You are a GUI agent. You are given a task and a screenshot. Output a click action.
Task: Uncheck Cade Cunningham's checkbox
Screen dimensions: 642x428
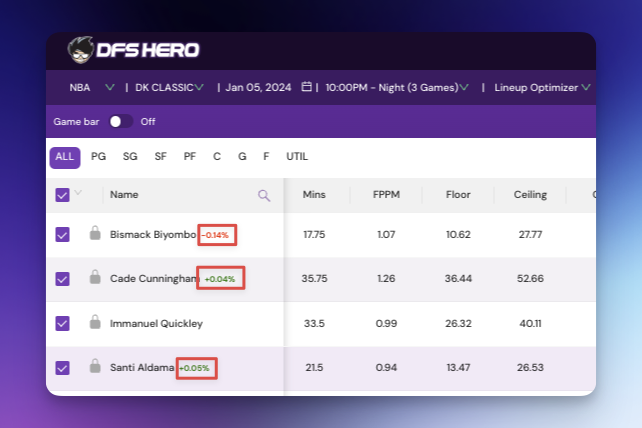point(62,279)
